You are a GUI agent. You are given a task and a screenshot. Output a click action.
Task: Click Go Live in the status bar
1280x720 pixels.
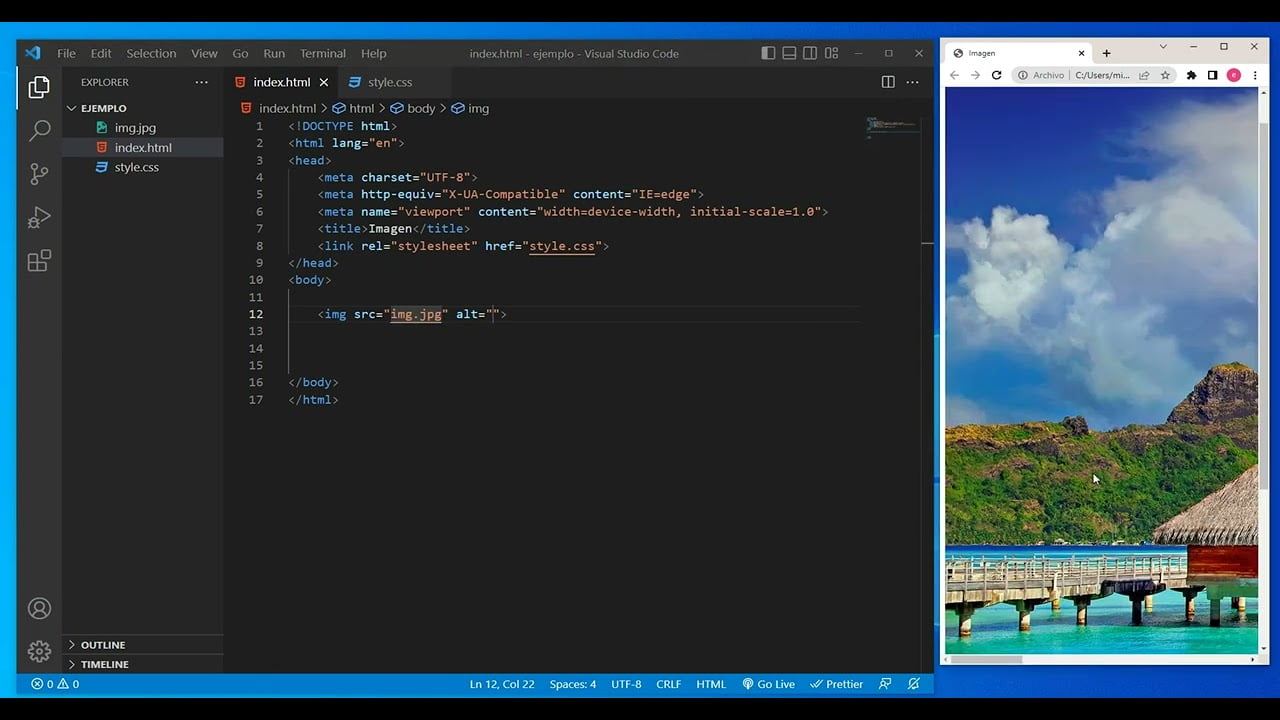pos(768,684)
